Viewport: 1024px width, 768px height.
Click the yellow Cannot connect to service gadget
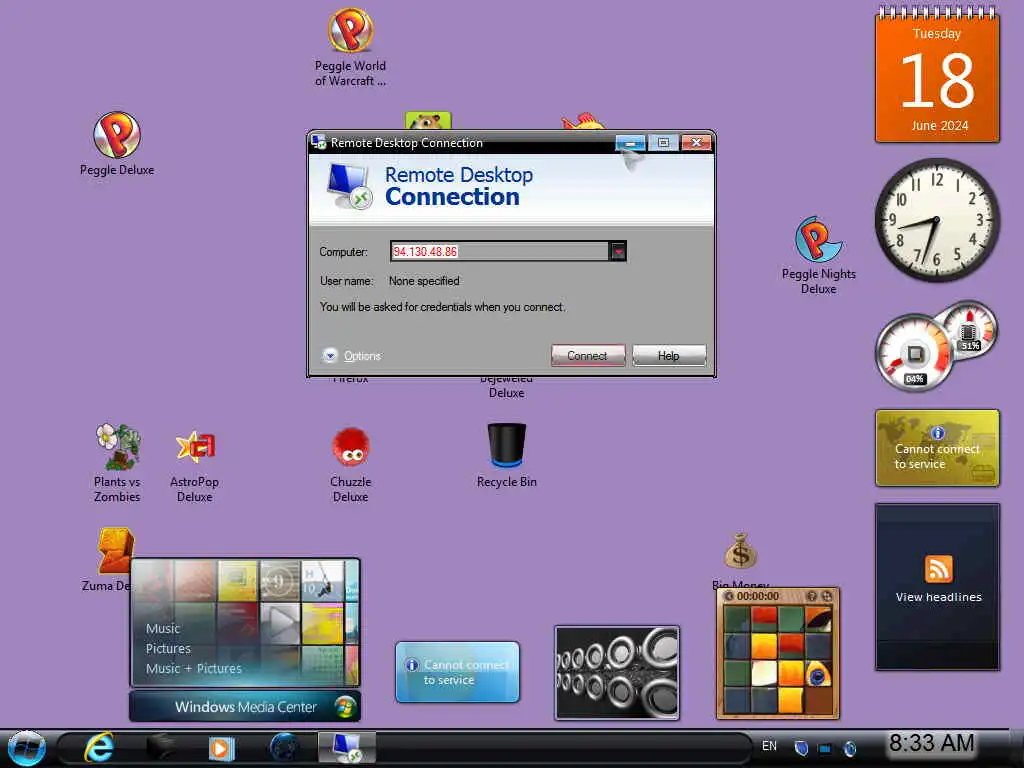pyautogui.click(x=937, y=448)
